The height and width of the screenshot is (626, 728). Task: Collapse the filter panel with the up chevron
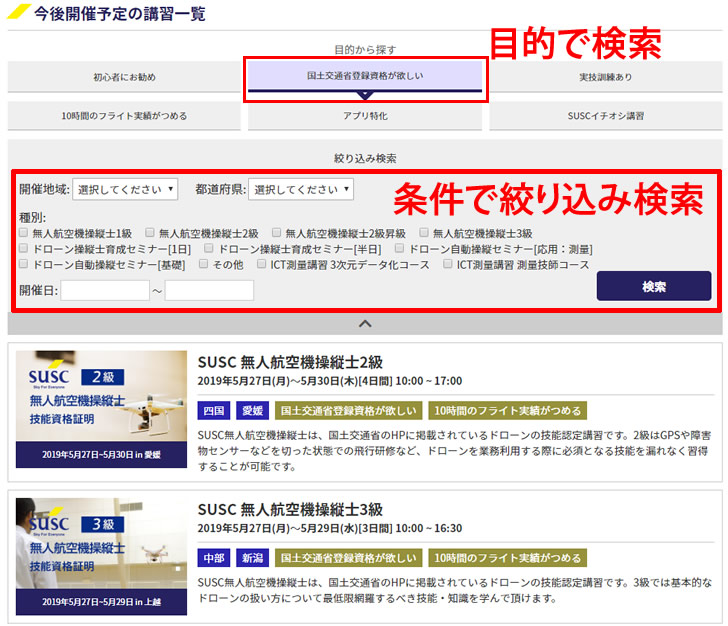click(x=365, y=324)
